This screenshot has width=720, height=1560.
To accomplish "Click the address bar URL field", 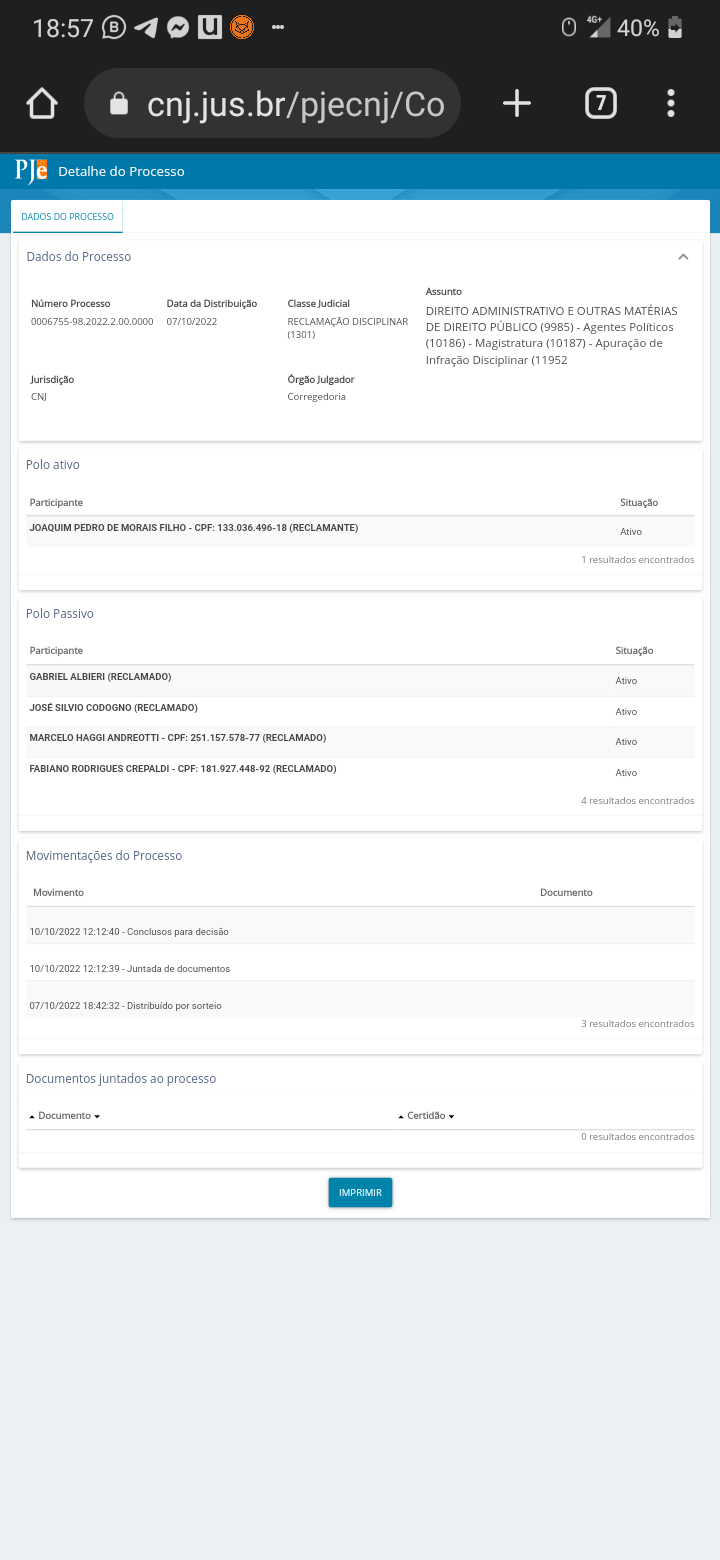I will (272, 103).
